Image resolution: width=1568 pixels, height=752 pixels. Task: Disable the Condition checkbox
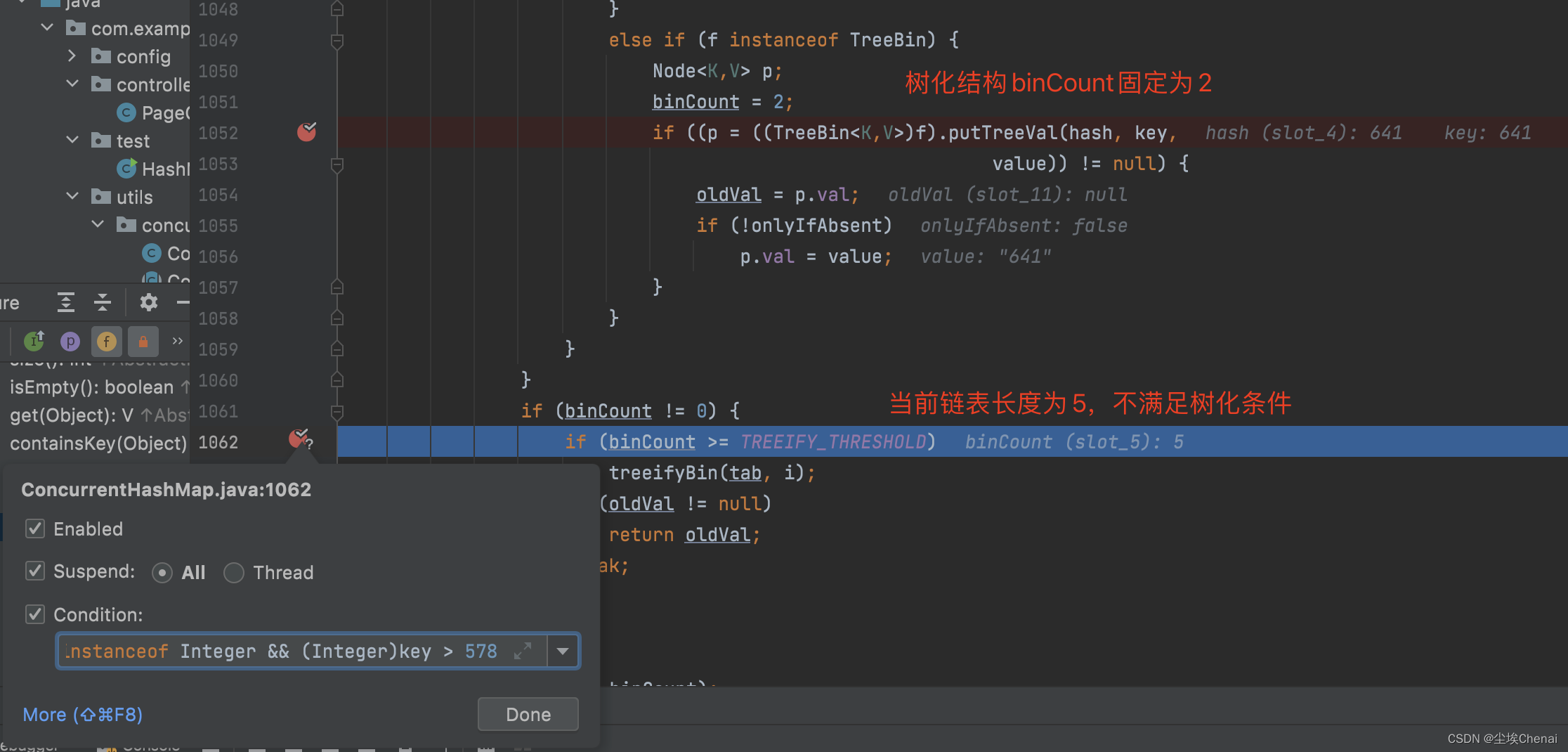[34, 614]
